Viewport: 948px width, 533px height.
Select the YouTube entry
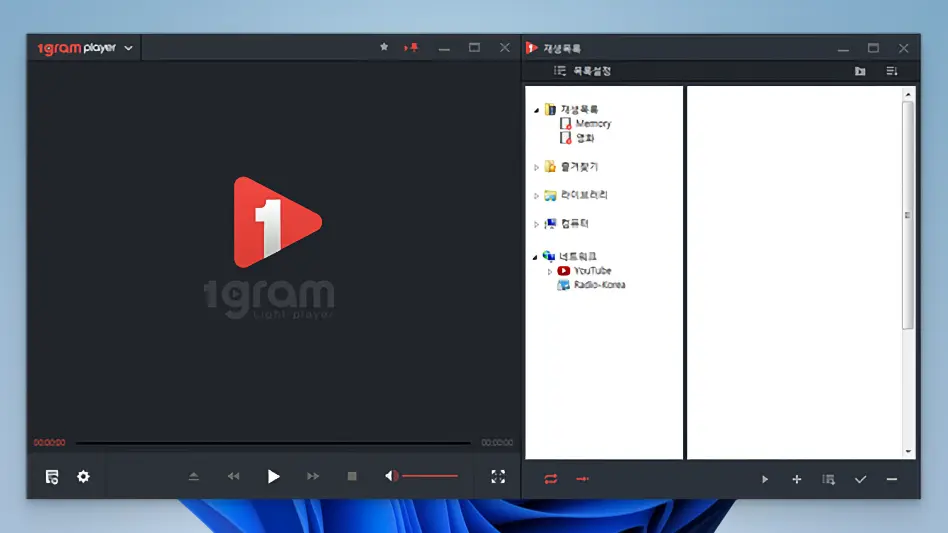pos(592,271)
